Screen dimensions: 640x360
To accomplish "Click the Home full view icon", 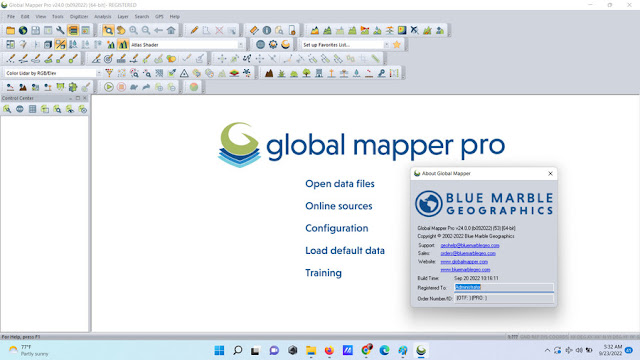I will (x=171, y=30).
